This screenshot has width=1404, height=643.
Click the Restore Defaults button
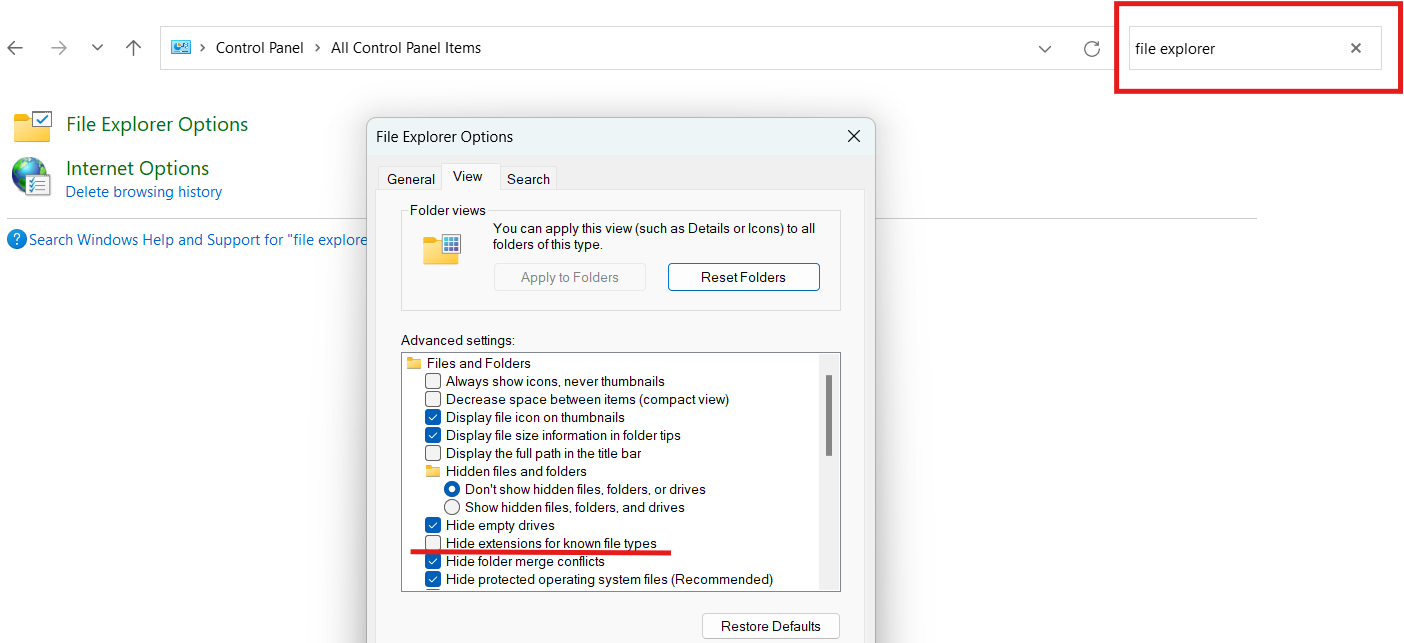[x=771, y=626]
